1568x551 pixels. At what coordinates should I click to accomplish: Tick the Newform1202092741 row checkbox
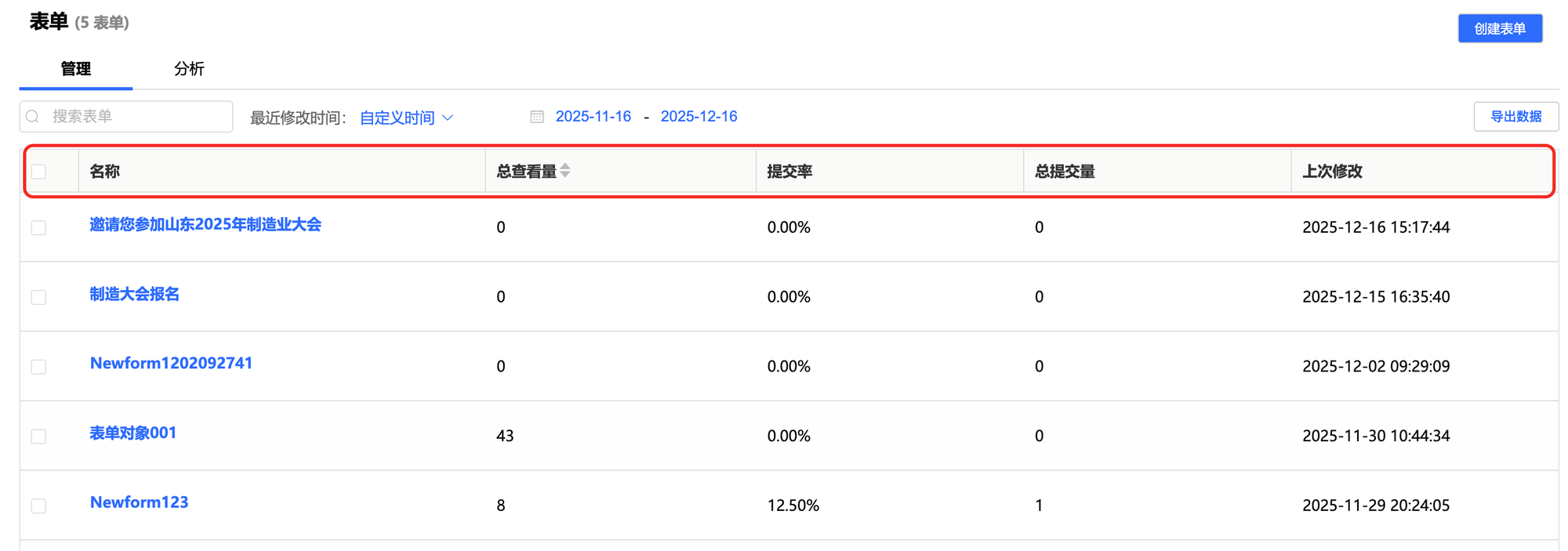pyautogui.click(x=39, y=367)
